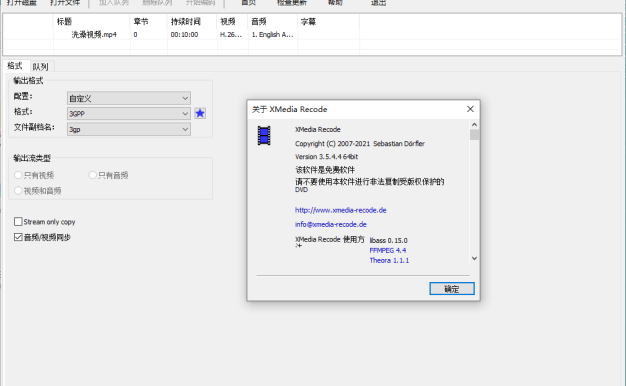Click the 确定 button in the About dialog
The height and width of the screenshot is (386, 626).
452,289
